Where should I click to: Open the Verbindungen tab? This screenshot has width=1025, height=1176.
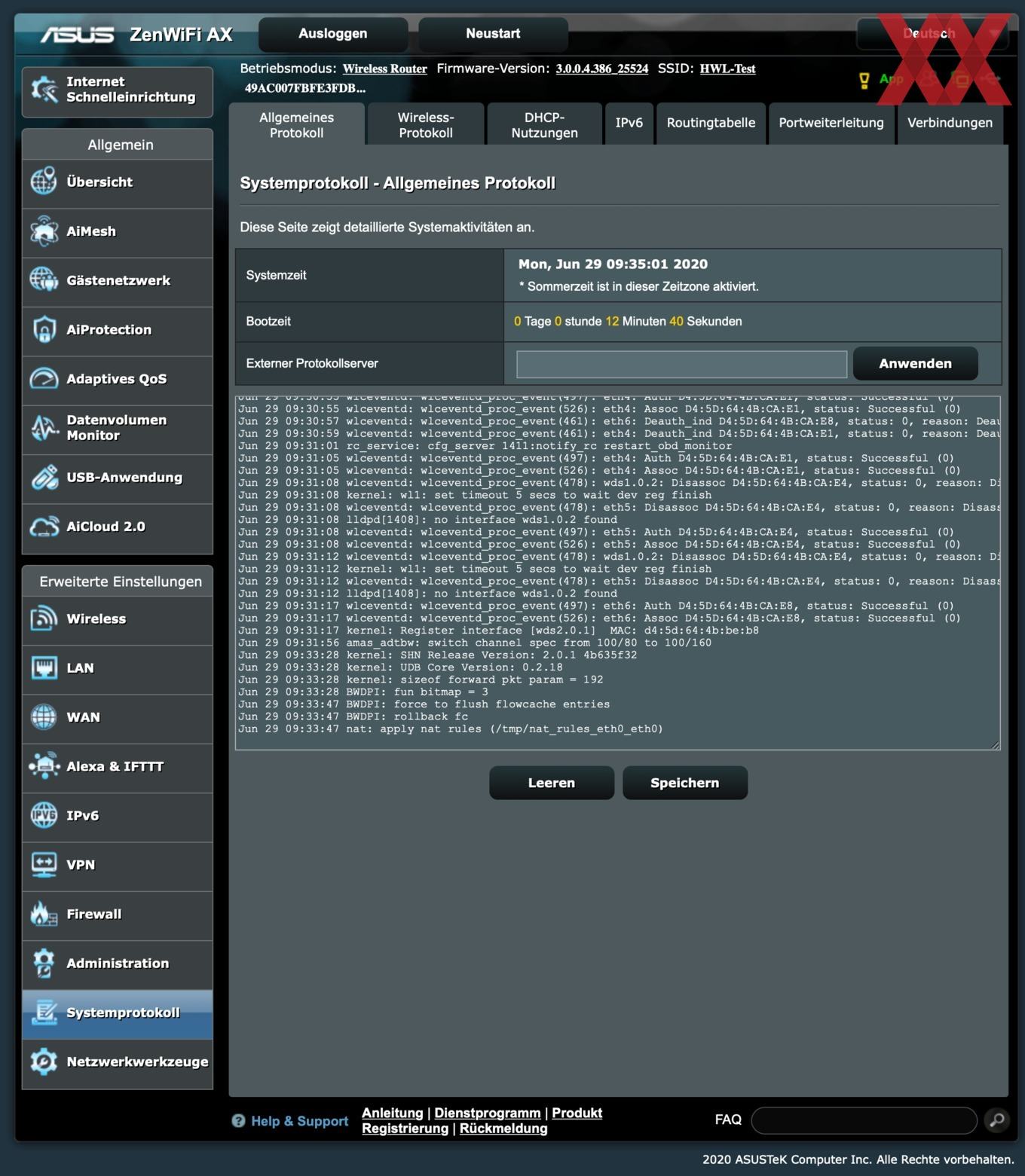pos(950,123)
